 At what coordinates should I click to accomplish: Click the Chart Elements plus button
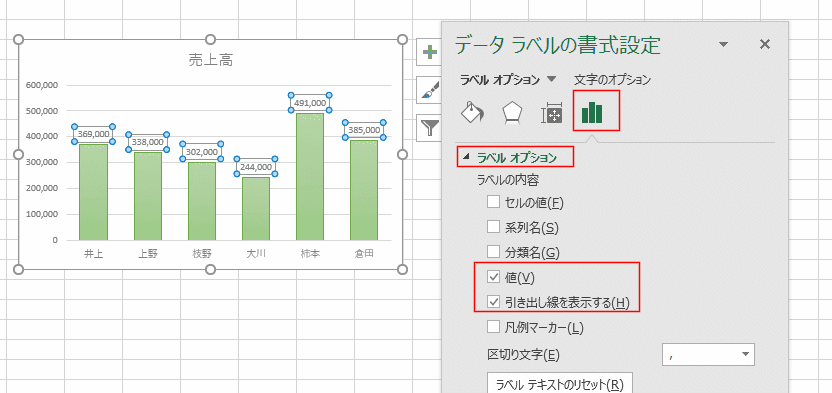[429, 52]
